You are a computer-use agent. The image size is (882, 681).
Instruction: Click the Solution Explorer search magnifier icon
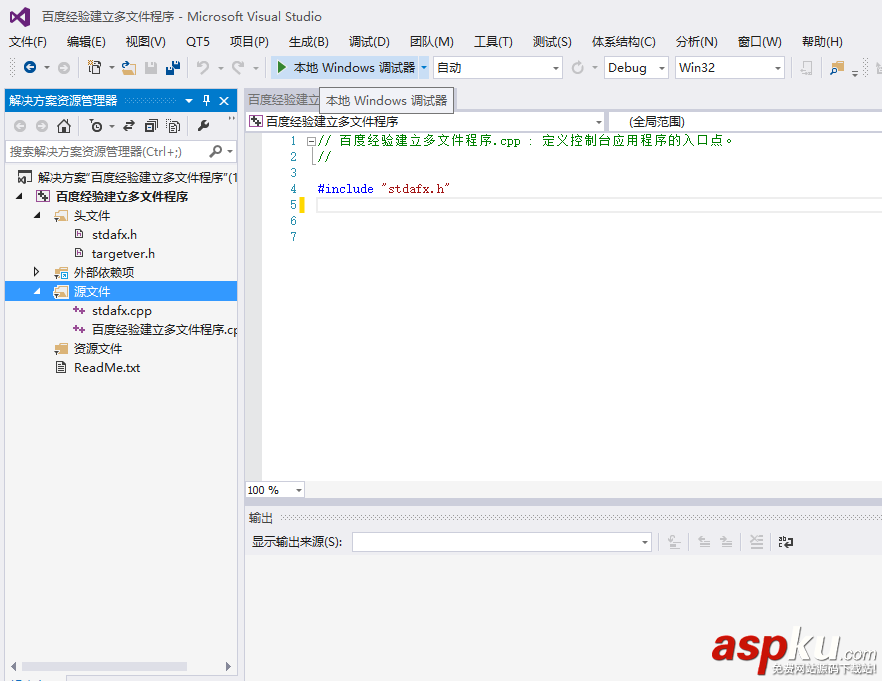tap(215, 151)
